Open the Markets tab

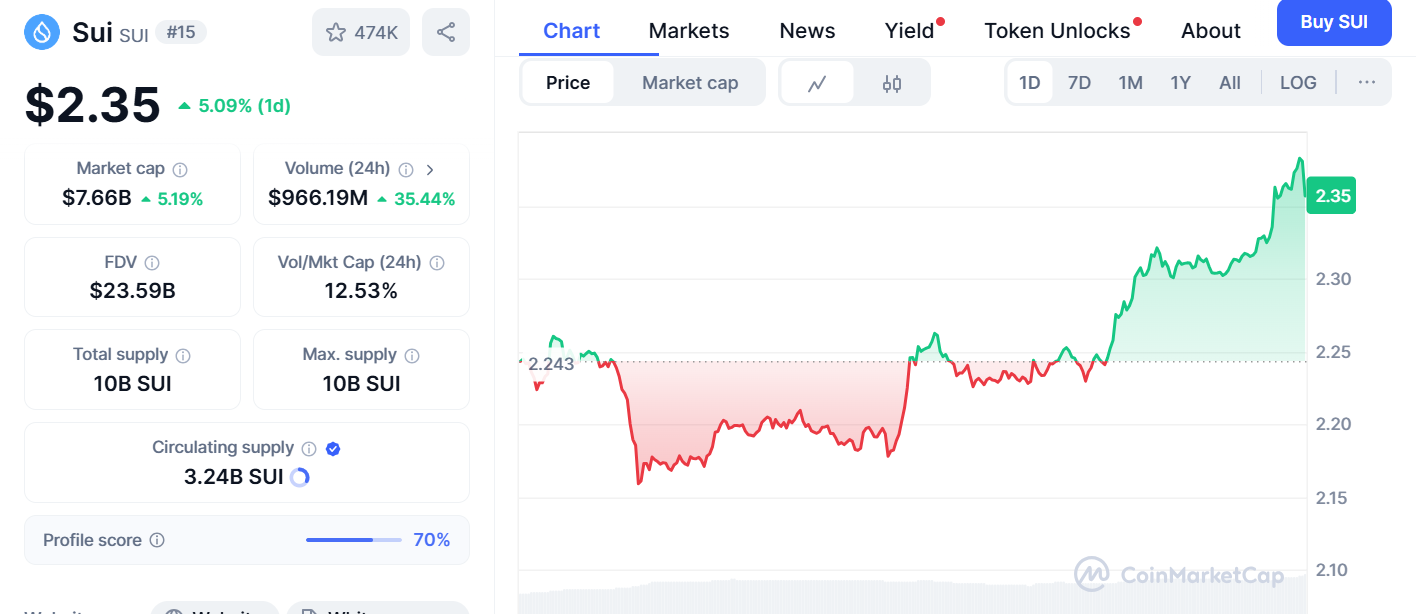pyautogui.click(x=689, y=31)
